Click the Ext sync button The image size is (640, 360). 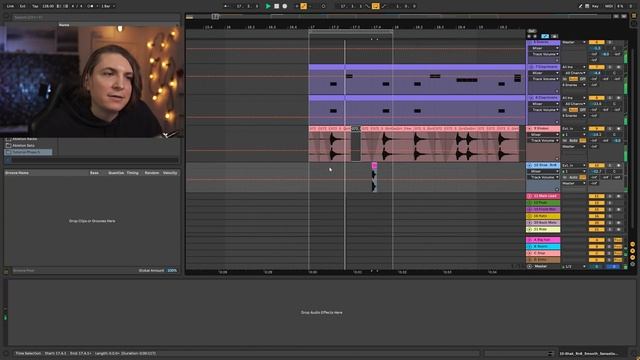[23, 6]
